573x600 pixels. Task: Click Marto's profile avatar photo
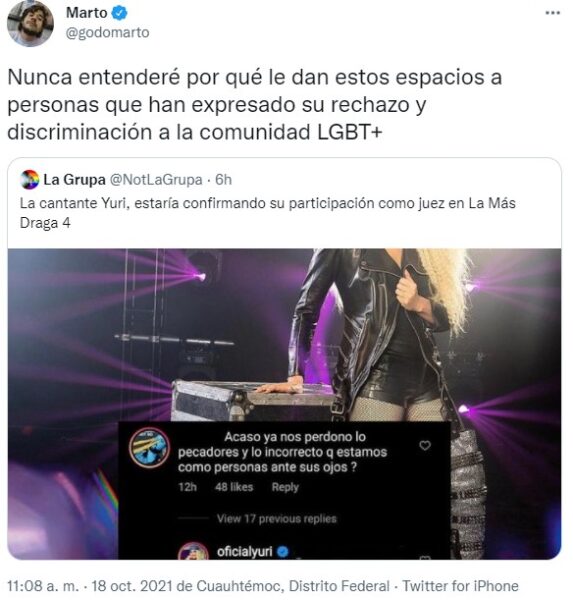(30, 23)
